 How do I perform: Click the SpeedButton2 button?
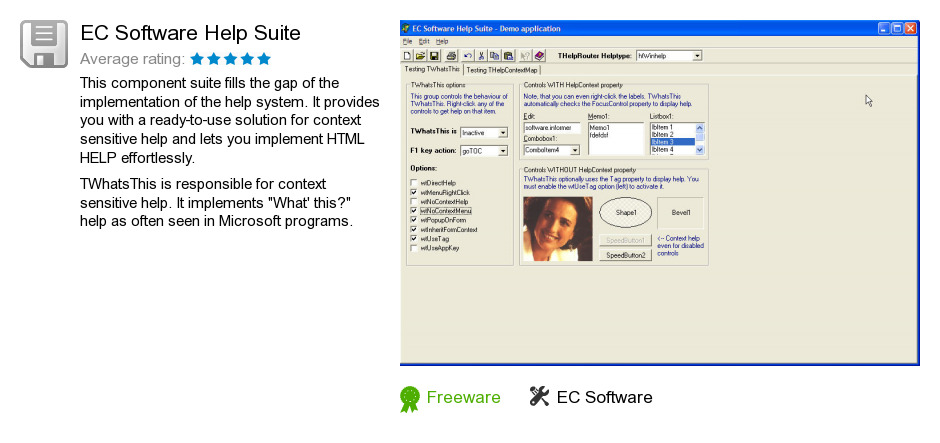click(x=625, y=255)
